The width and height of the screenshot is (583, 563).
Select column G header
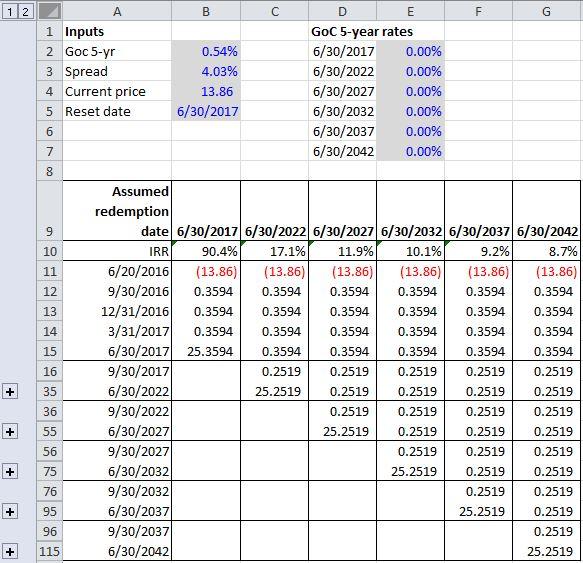coord(546,11)
